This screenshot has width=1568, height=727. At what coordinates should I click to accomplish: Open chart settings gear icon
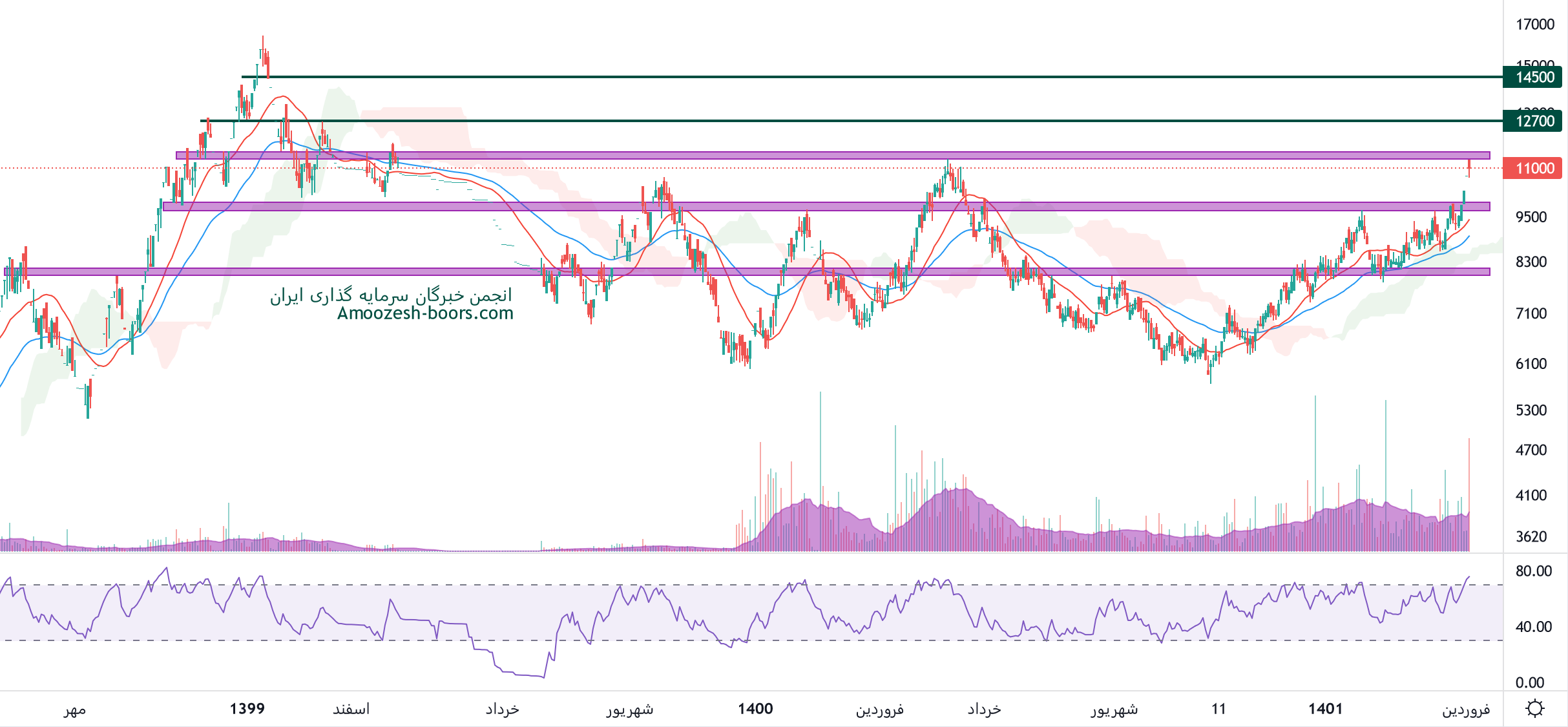point(1534,709)
